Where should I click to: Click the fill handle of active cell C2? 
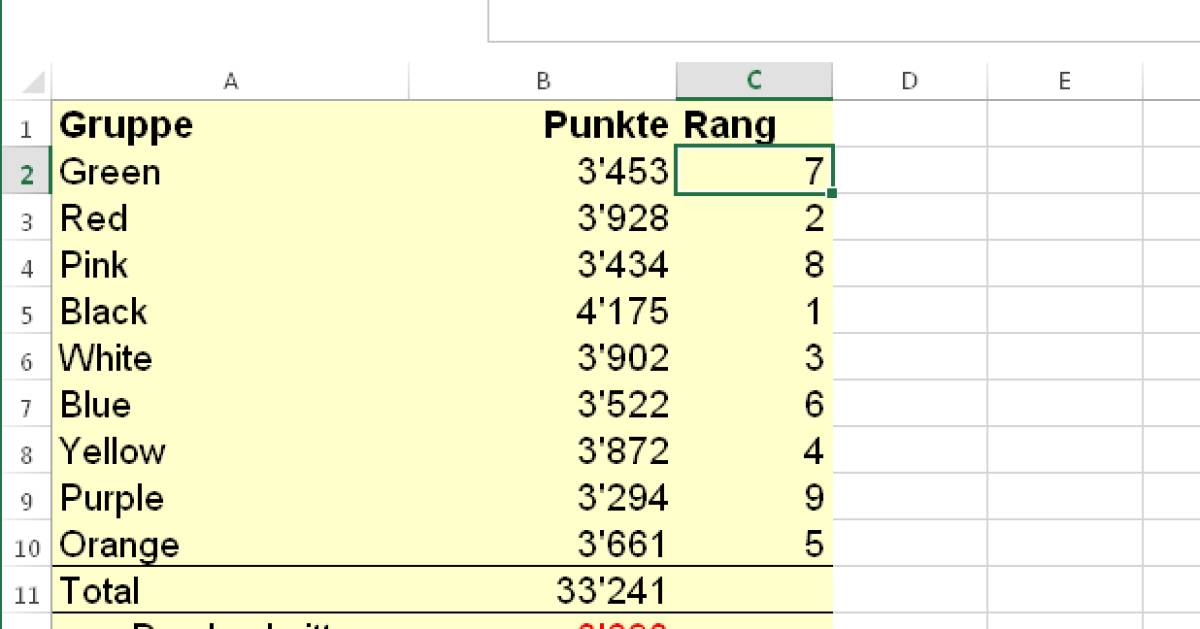click(833, 195)
